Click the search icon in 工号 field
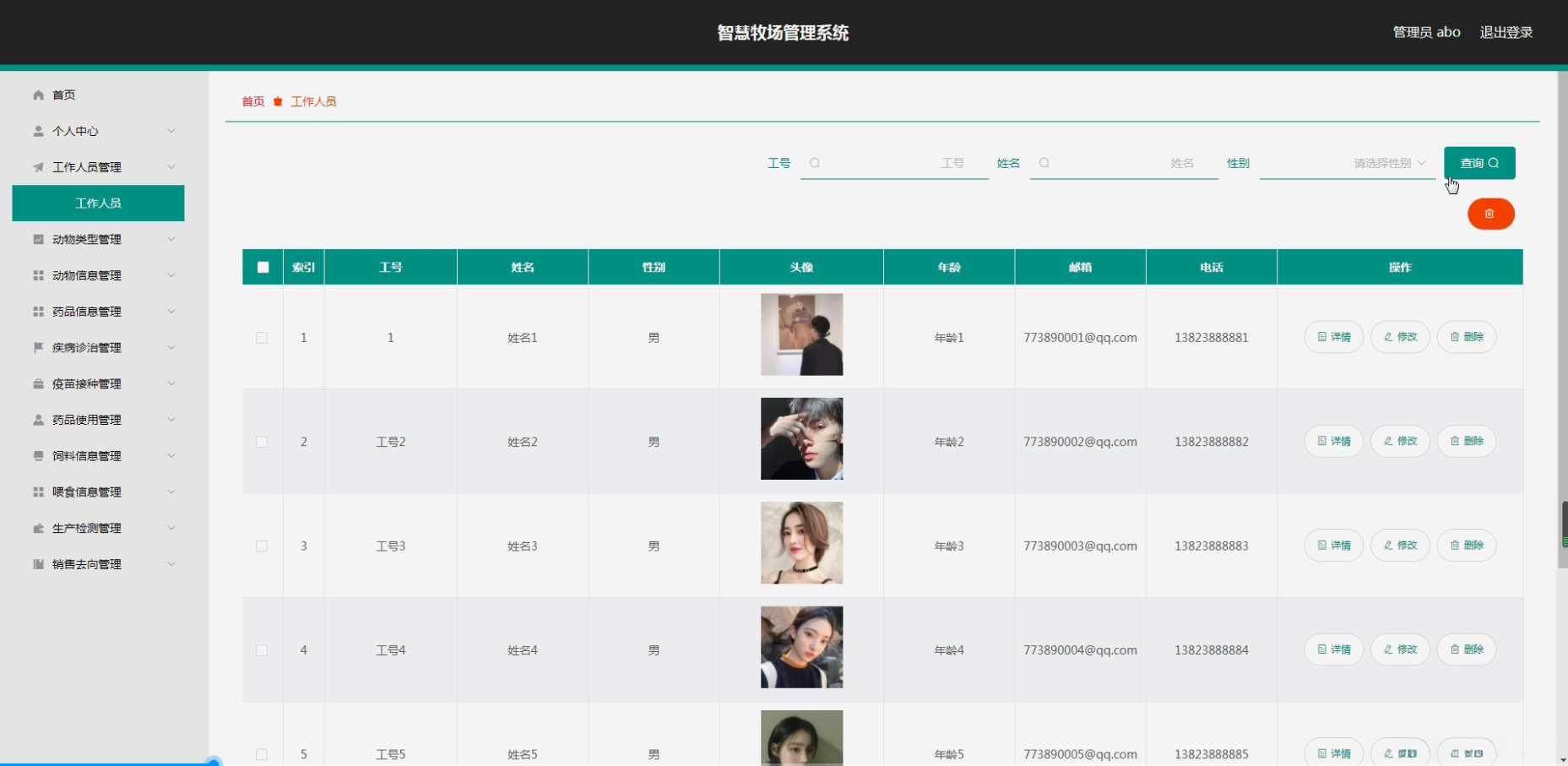Screen dimensions: 1568x766 (x=815, y=163)
